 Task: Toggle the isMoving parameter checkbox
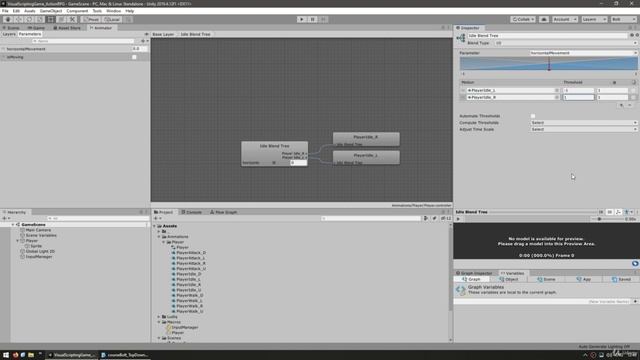pos(134,57)
